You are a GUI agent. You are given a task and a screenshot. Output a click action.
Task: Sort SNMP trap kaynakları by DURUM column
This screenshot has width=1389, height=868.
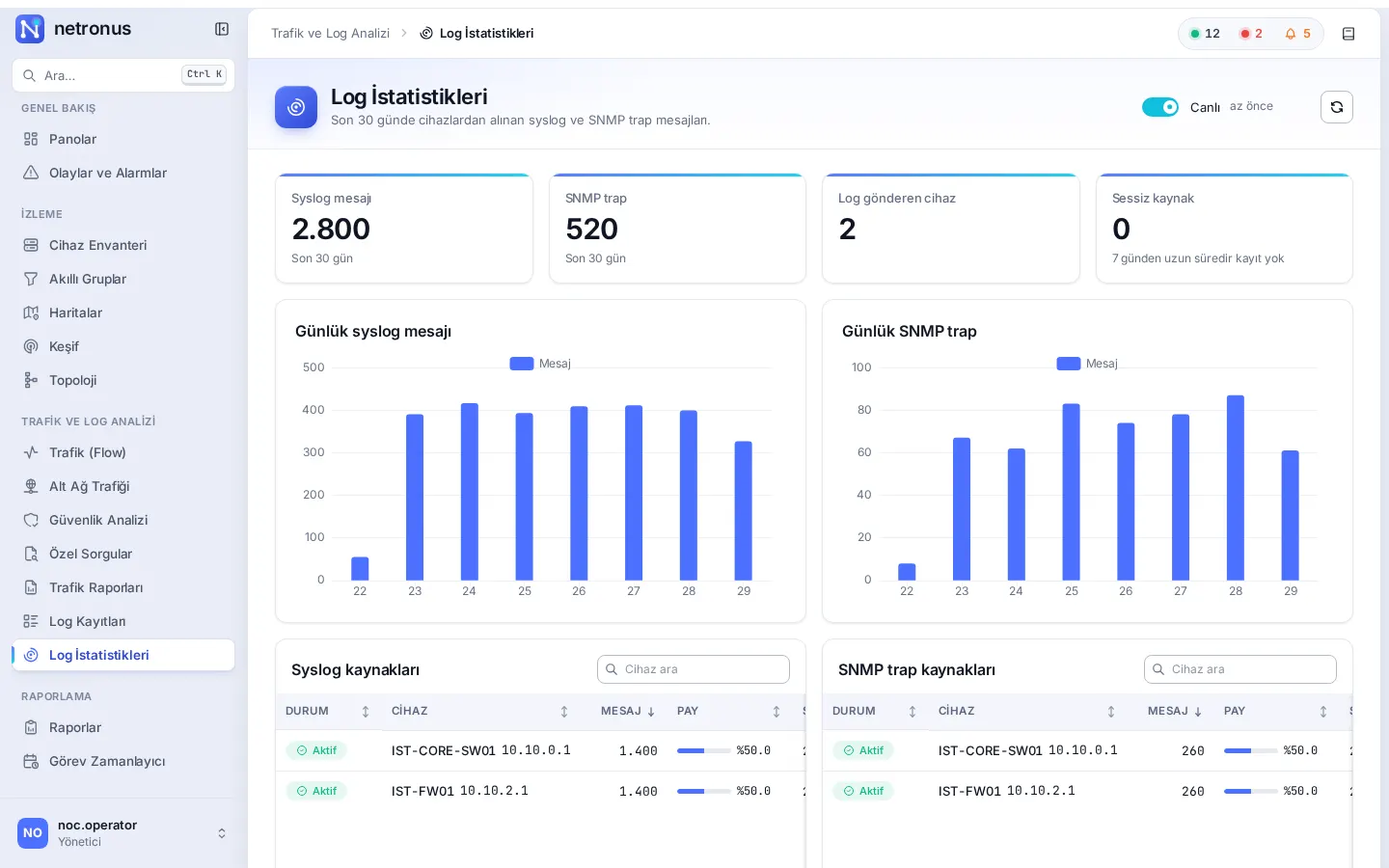(875, 712)
